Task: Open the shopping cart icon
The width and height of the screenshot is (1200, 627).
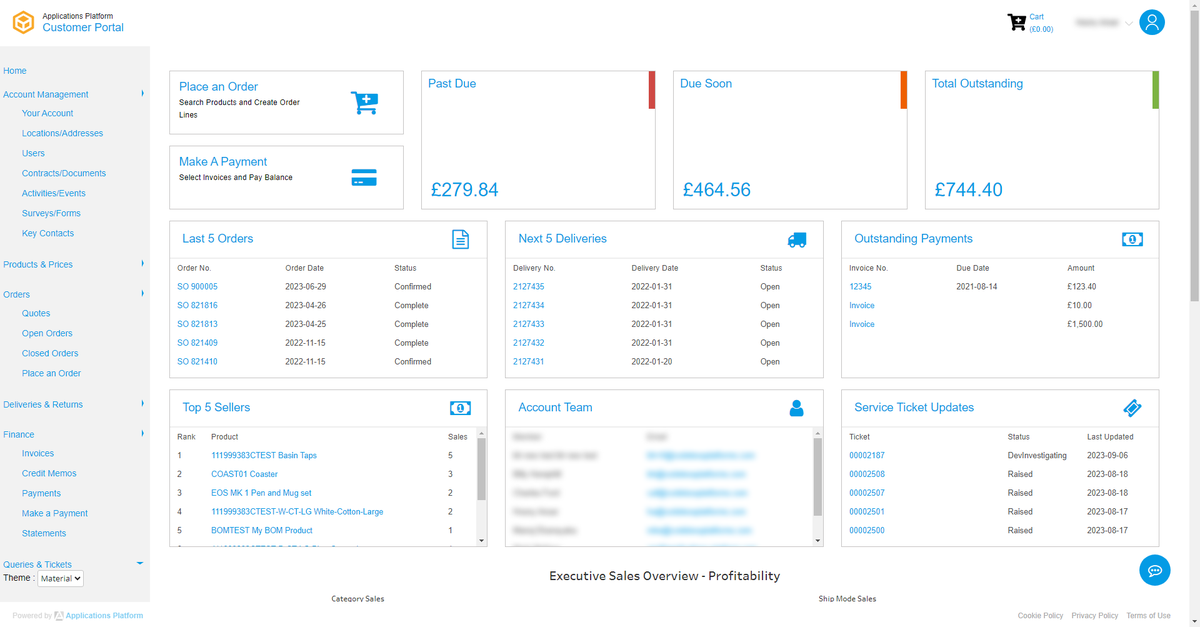Action: tap(1016, 22)
